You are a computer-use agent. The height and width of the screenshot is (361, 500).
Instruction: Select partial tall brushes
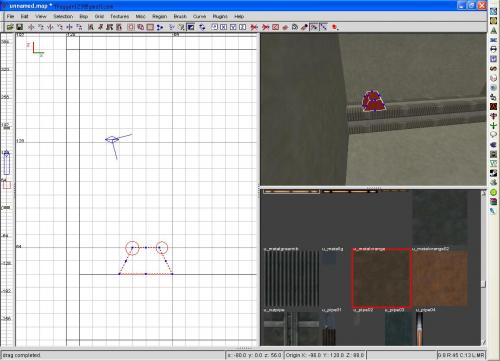(110, 27)
